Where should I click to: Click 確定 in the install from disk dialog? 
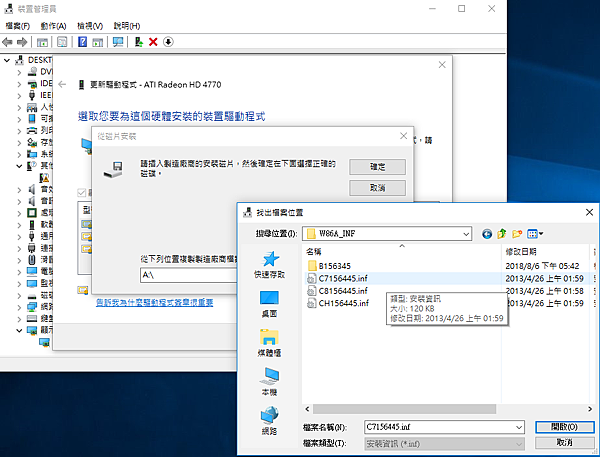377,167
